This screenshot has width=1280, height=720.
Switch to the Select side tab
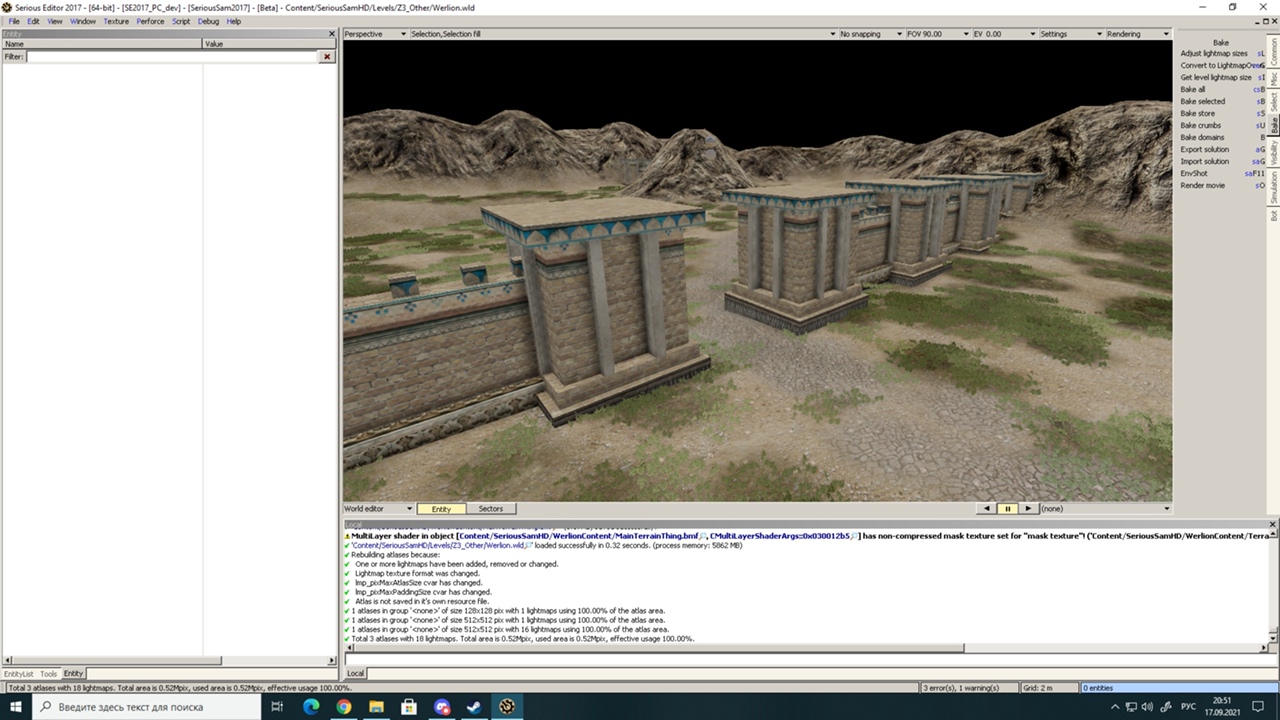point(1274,102)
